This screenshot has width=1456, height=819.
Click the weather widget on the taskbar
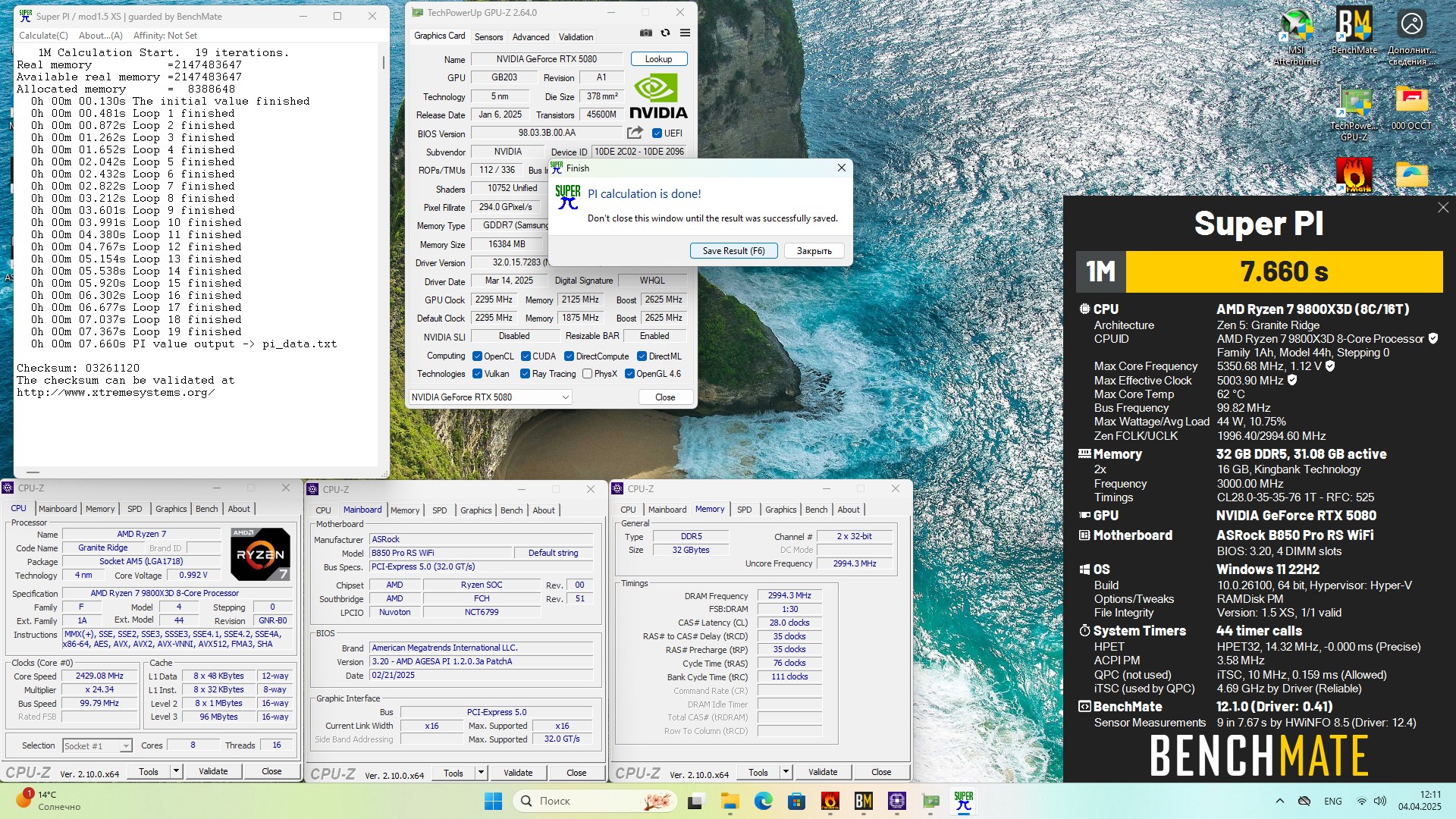pyautogui.click(x=49, y=801)
